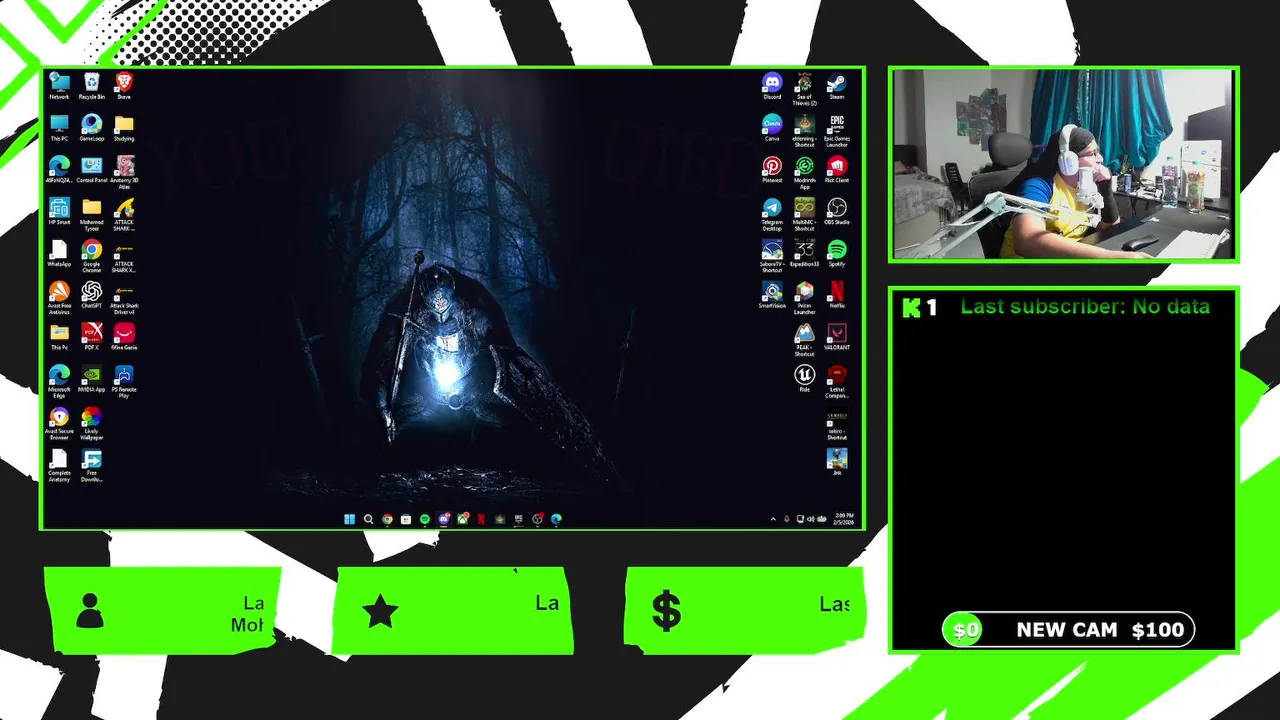
Task: Open Avast Secure Browser desktop icon
Action: (59, 424)
